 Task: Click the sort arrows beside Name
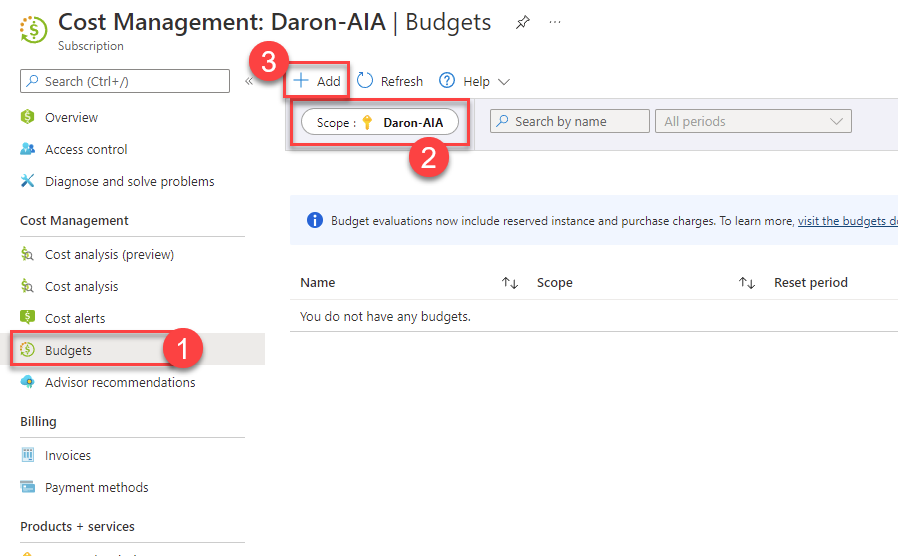[x=510, y=283]
